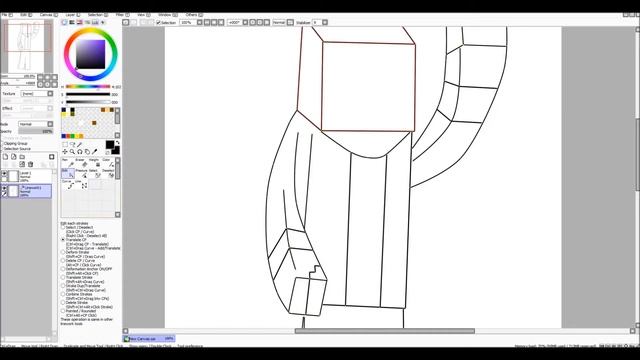The height and width of the screenshot is (360, 640).
Task: Select the linework Eraser tool
Action: (81, 163)
